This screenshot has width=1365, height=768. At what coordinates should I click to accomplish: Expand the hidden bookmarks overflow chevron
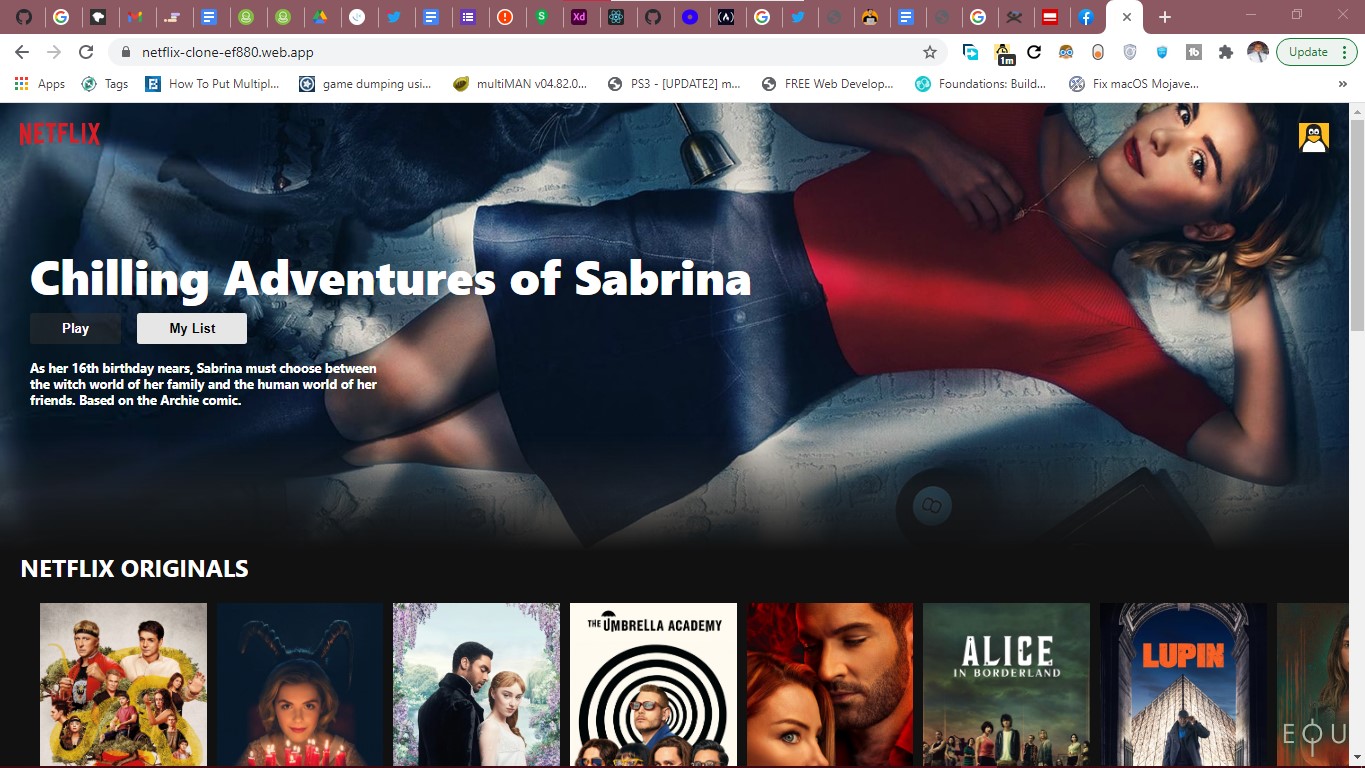[x=1342, y=84]
